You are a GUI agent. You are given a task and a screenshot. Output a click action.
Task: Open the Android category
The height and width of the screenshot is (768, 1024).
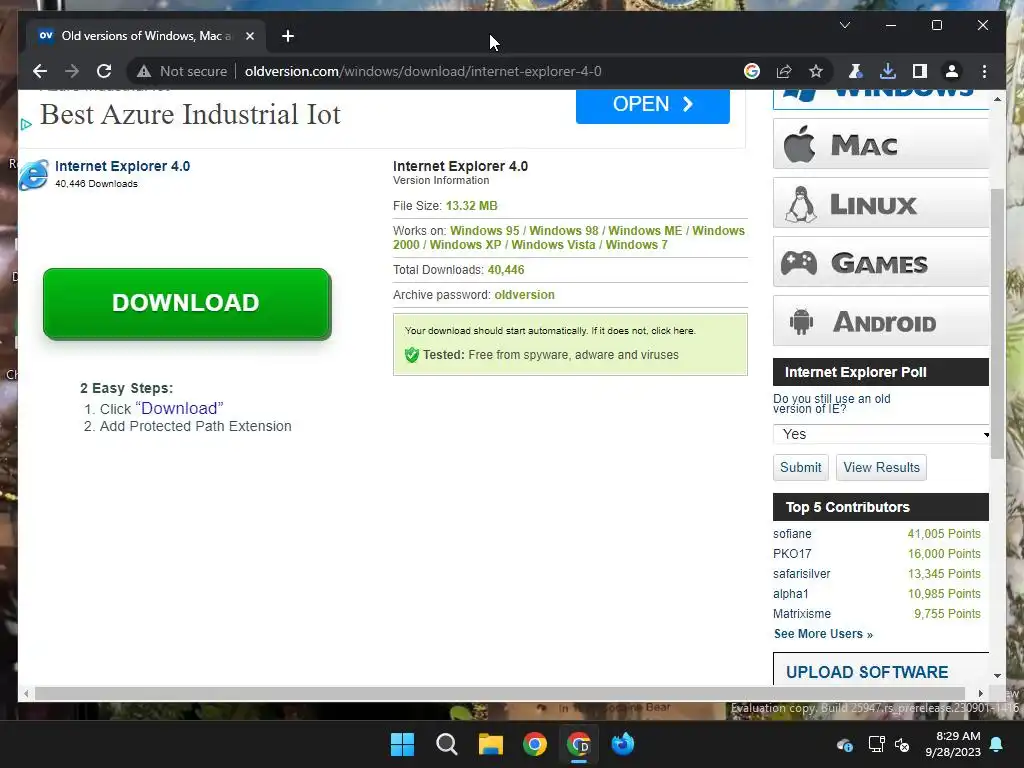[x=881, y=321]
